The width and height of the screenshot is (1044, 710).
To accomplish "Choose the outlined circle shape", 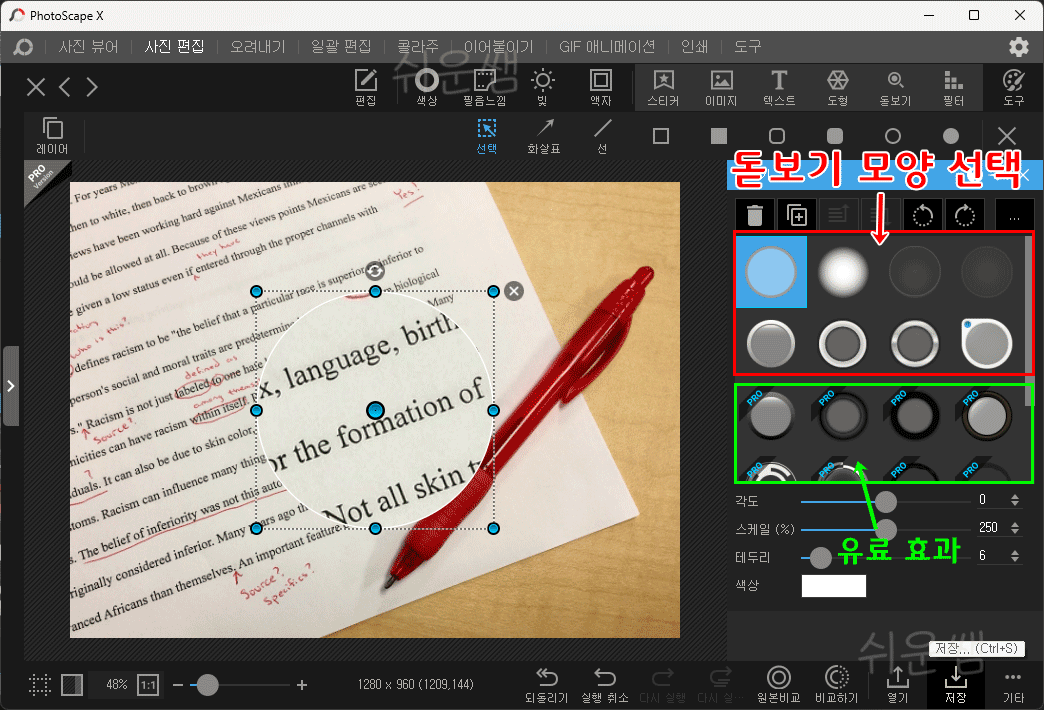I will pyautogui.click(x=893, y=136).
